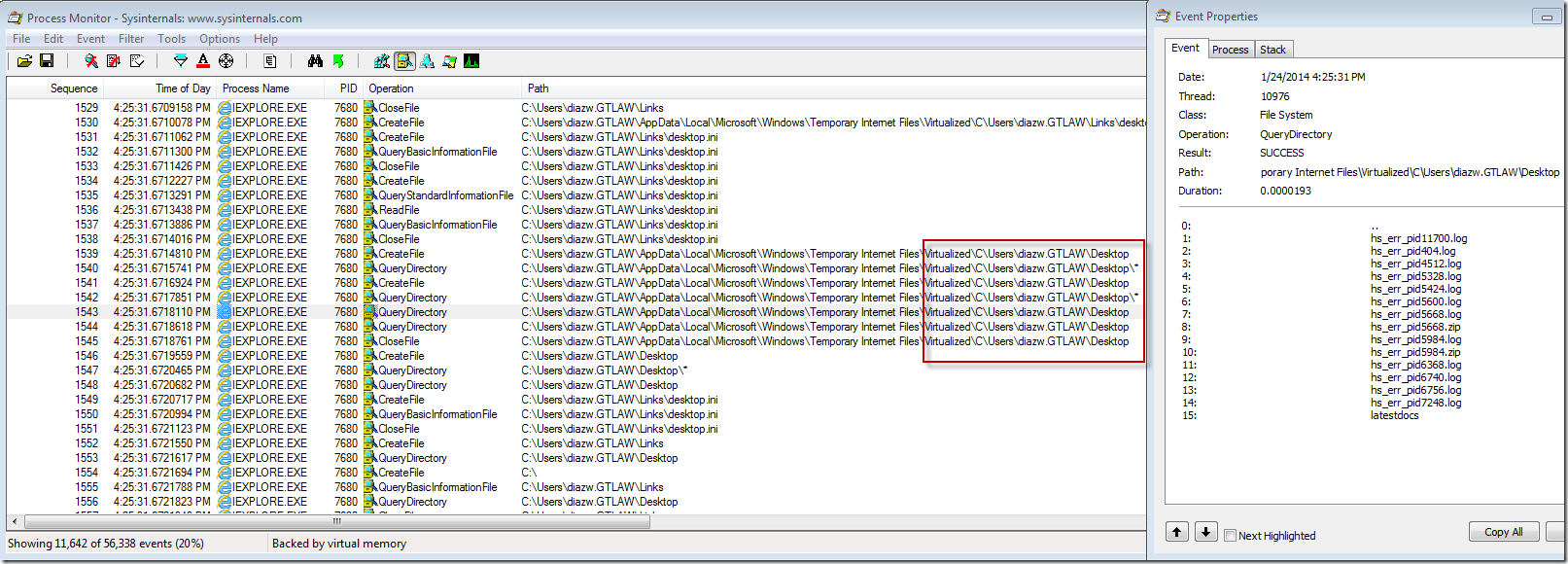The width and height of the screenshot is (1568, 564).
Task: Click the green Jump to Object arrow icon
Action: coord(338,61)
